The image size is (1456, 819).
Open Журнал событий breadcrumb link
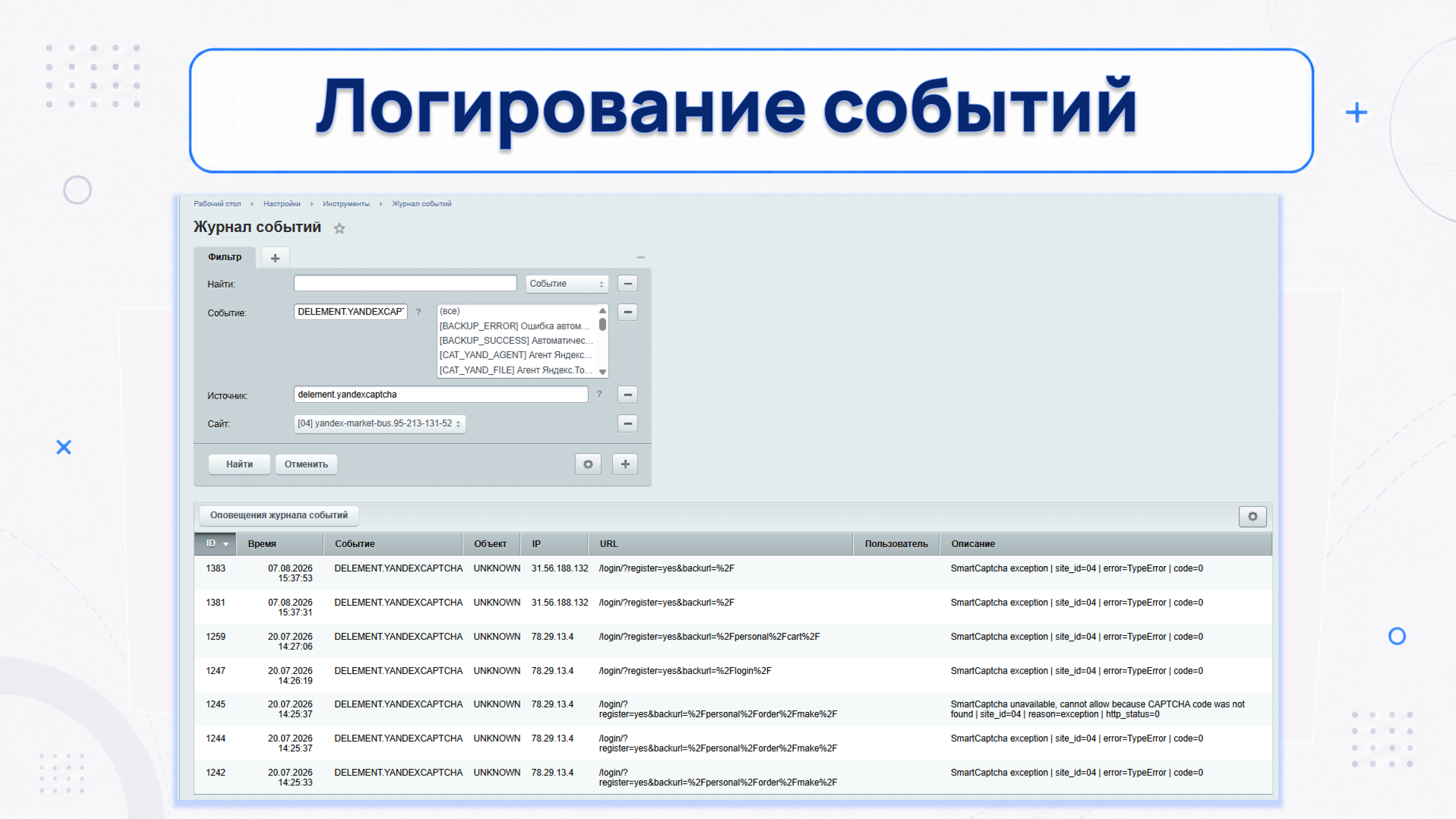click(x=421, y=204)
